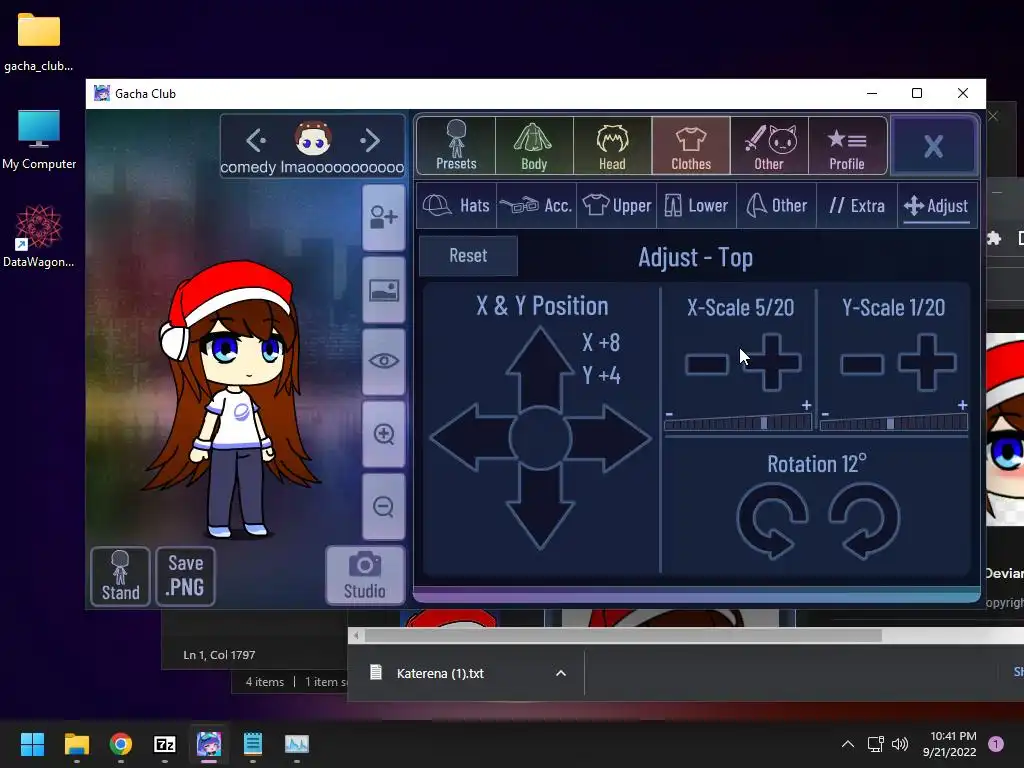This screenshot has height=768, width=1024.
Task: Zoom out from the character
Action: point(384,507)
